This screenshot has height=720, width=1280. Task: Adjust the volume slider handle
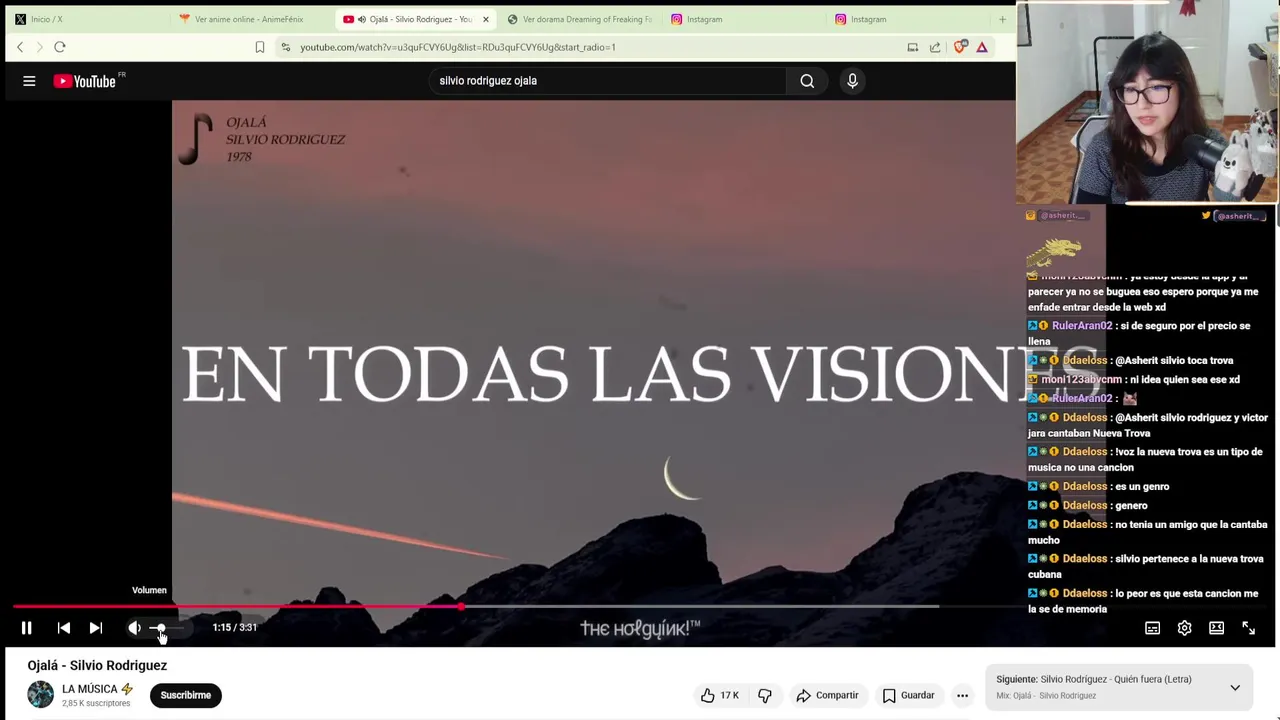click(x=159, y=628)
